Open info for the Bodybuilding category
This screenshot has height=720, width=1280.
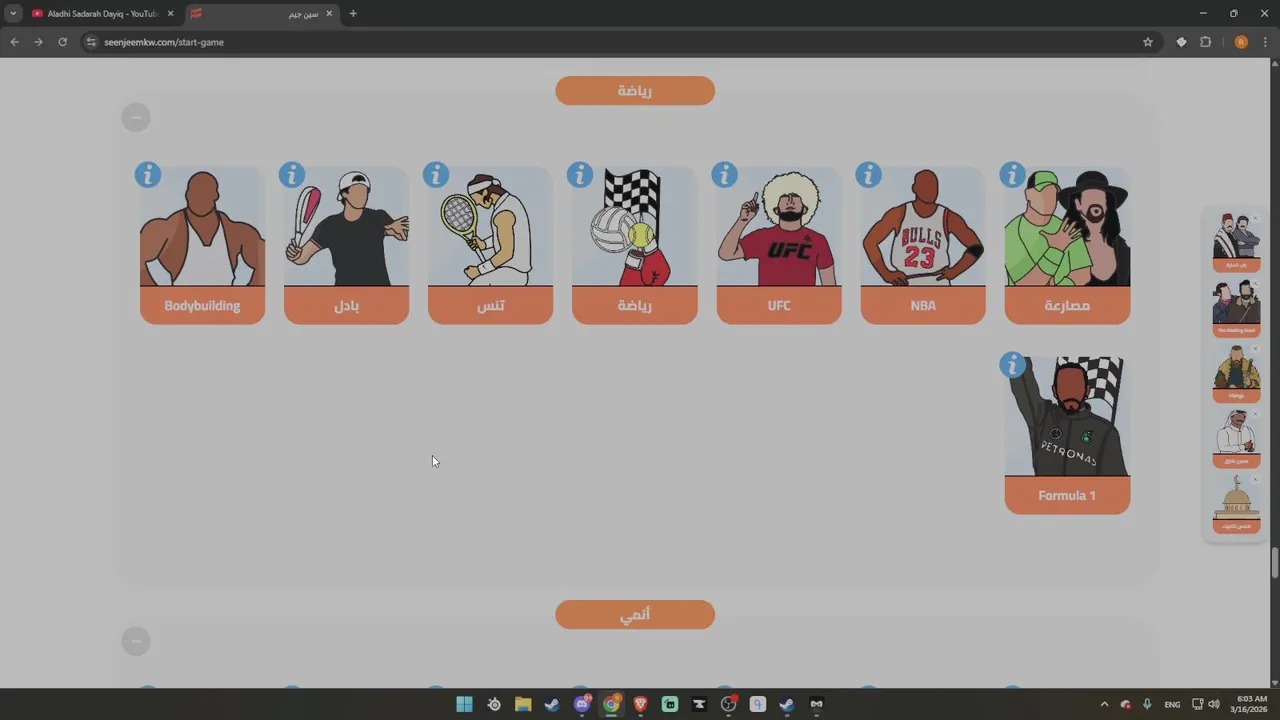148,175
